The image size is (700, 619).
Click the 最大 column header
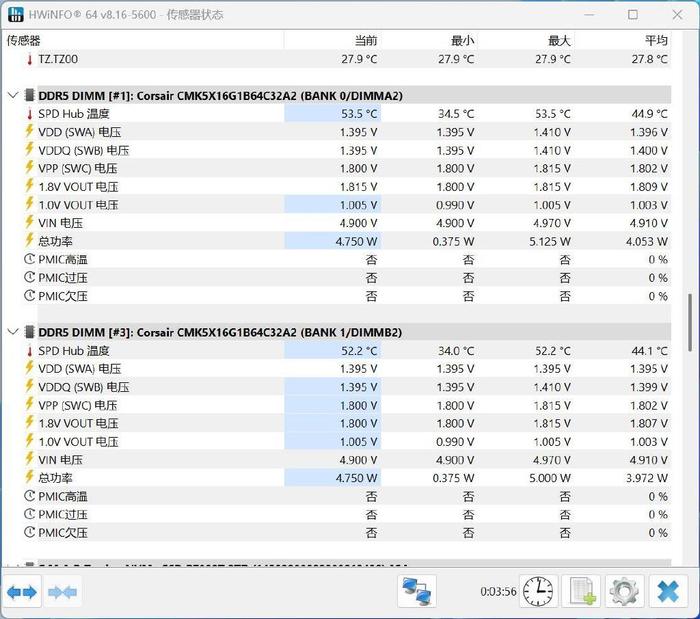click(559, 41)
